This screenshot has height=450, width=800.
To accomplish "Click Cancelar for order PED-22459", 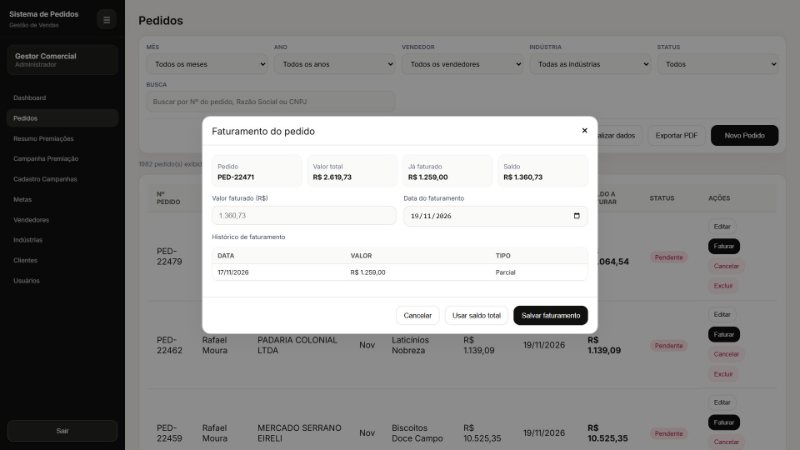I will 726,442.
